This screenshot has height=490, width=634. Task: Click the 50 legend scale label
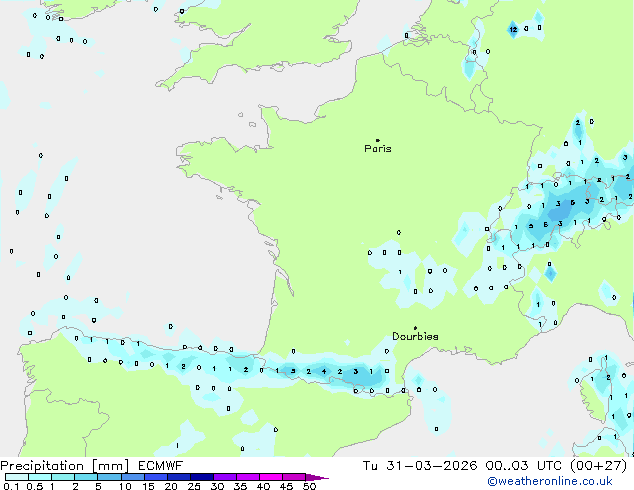pos(309,486)
